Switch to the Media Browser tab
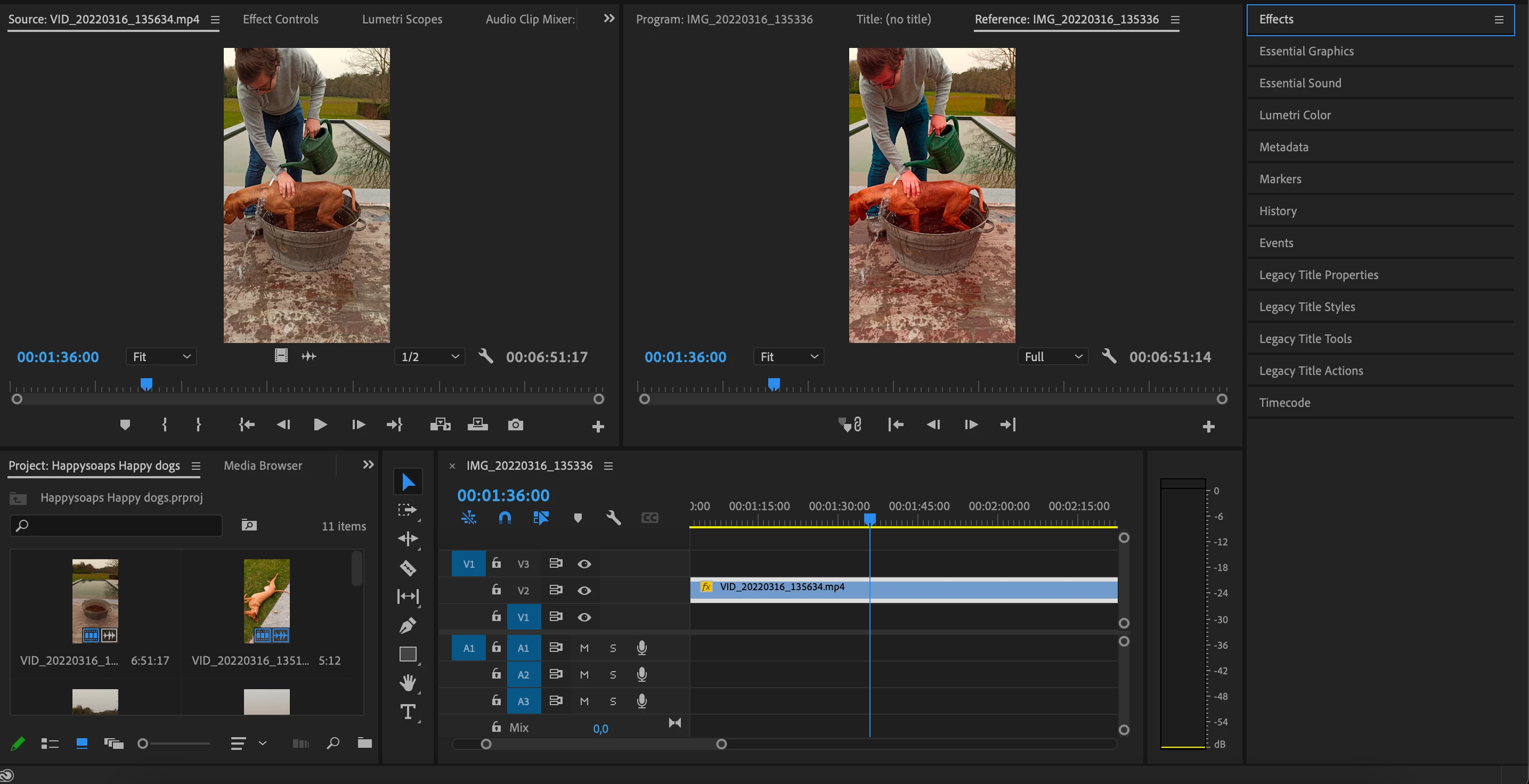Image resolution: width=1529 pixels, height=784 pixels. (262, 466)
